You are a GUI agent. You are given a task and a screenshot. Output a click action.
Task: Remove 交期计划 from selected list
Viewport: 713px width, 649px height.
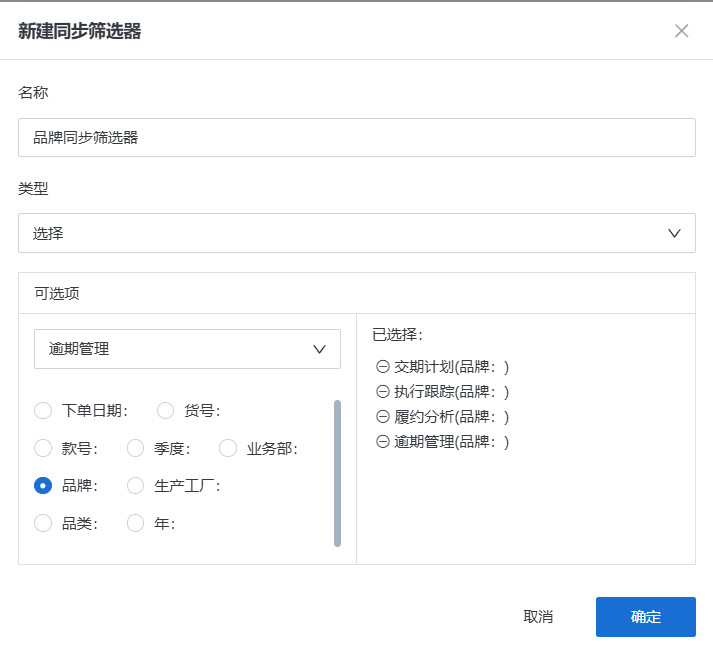point(382,367)
